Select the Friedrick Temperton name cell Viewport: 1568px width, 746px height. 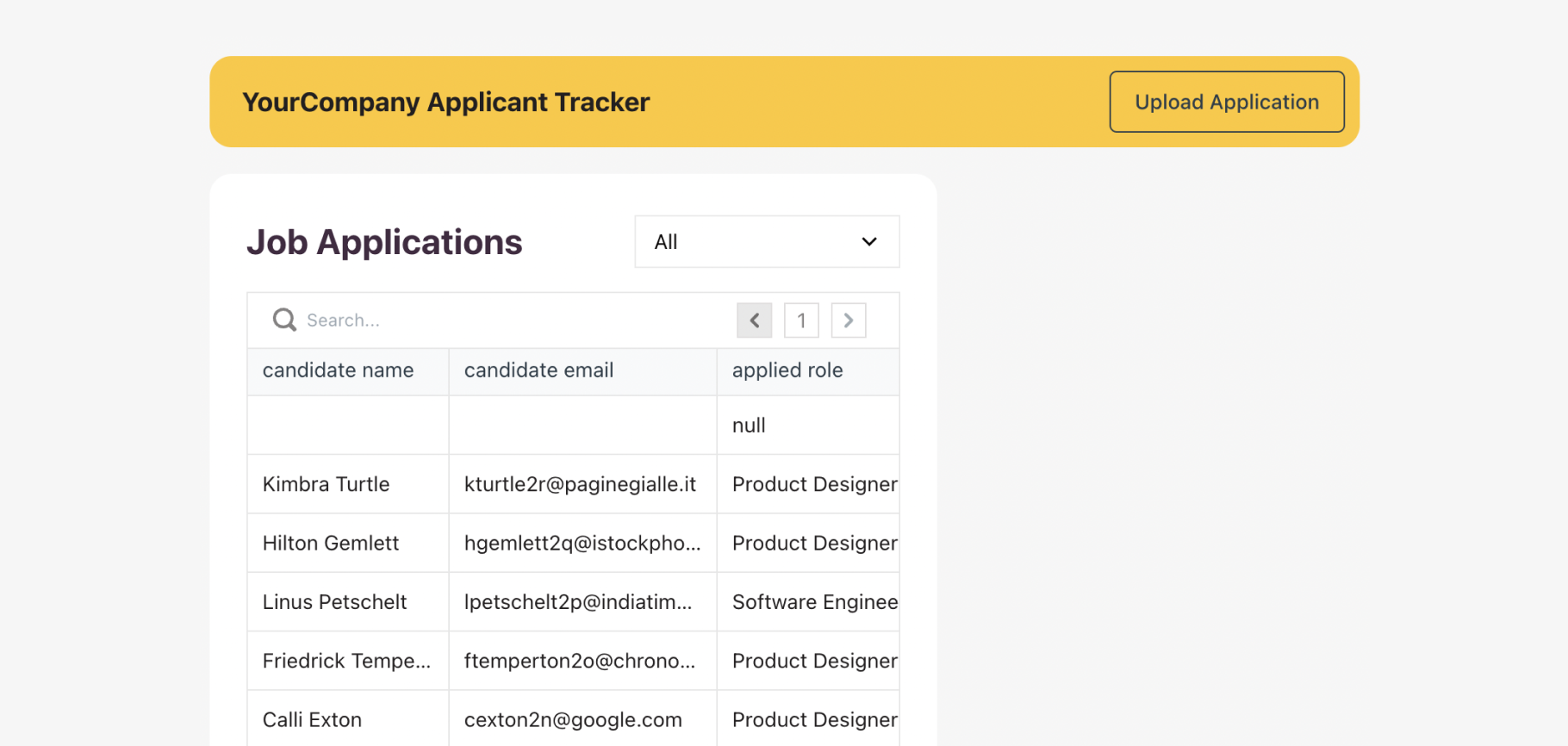coord(348,661)
